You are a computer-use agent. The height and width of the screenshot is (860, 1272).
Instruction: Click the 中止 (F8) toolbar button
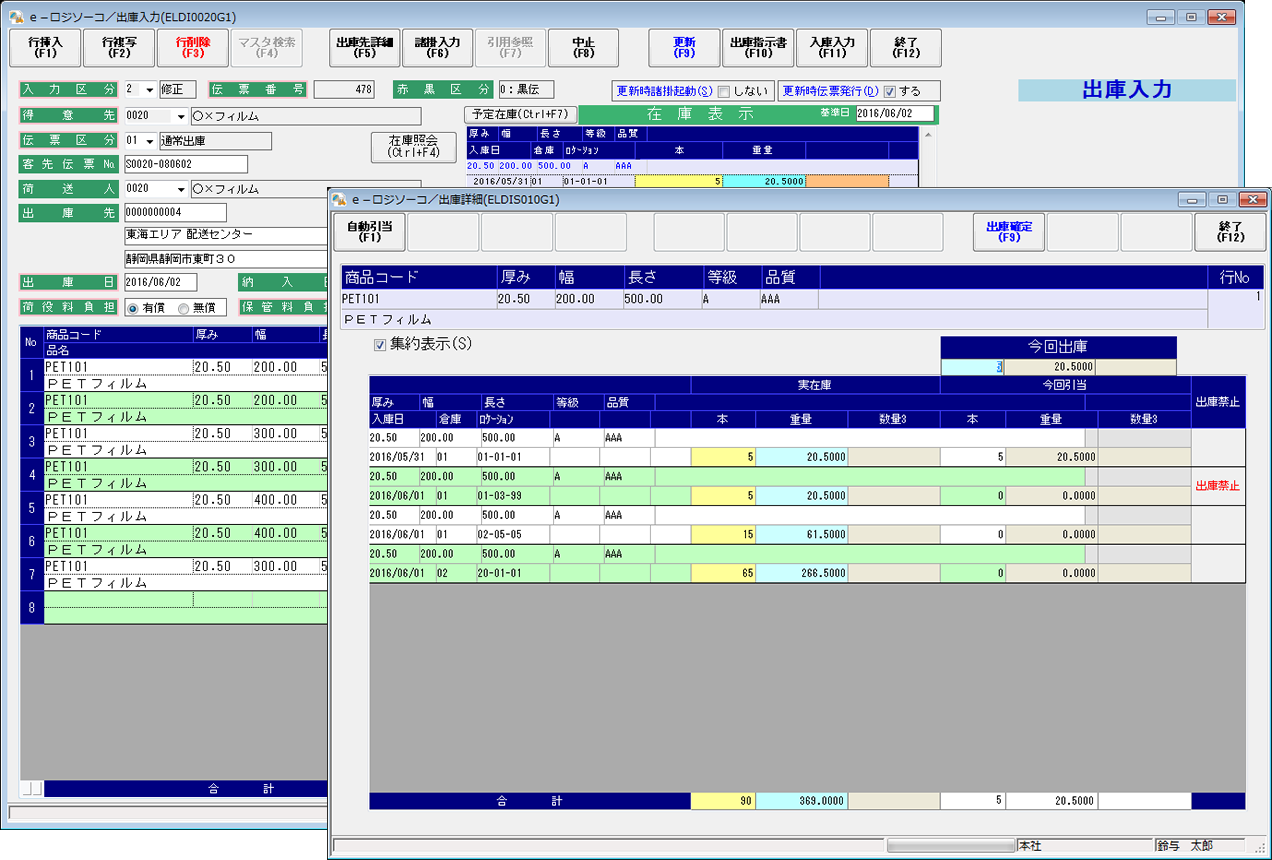click(583, 48)
